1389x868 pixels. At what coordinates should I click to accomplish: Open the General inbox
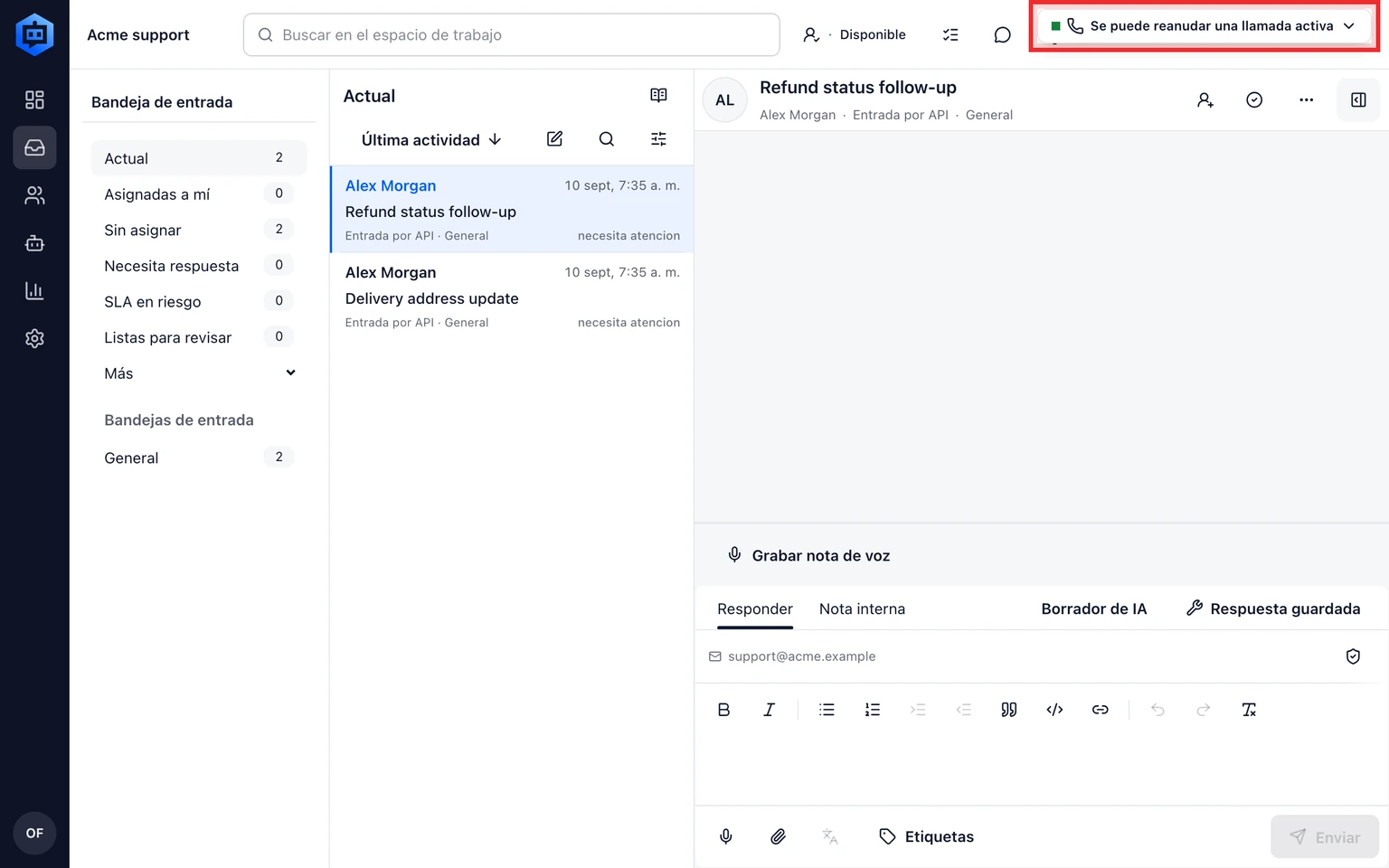tap(199, 458)
